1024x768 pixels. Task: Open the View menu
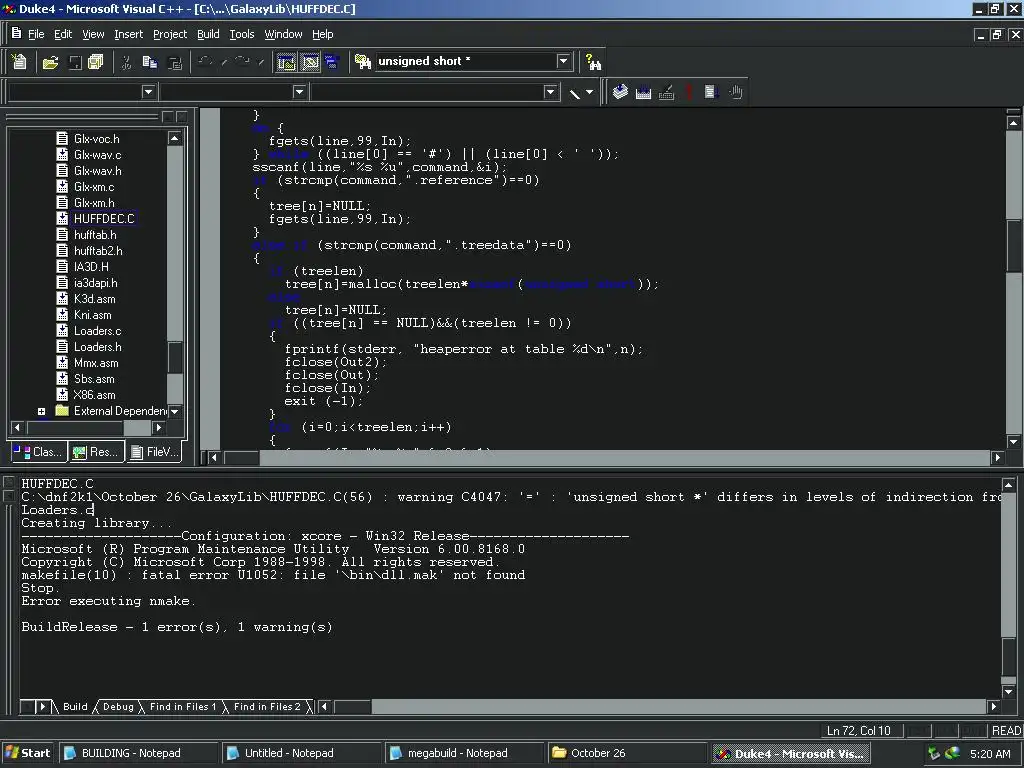point(93,34)
